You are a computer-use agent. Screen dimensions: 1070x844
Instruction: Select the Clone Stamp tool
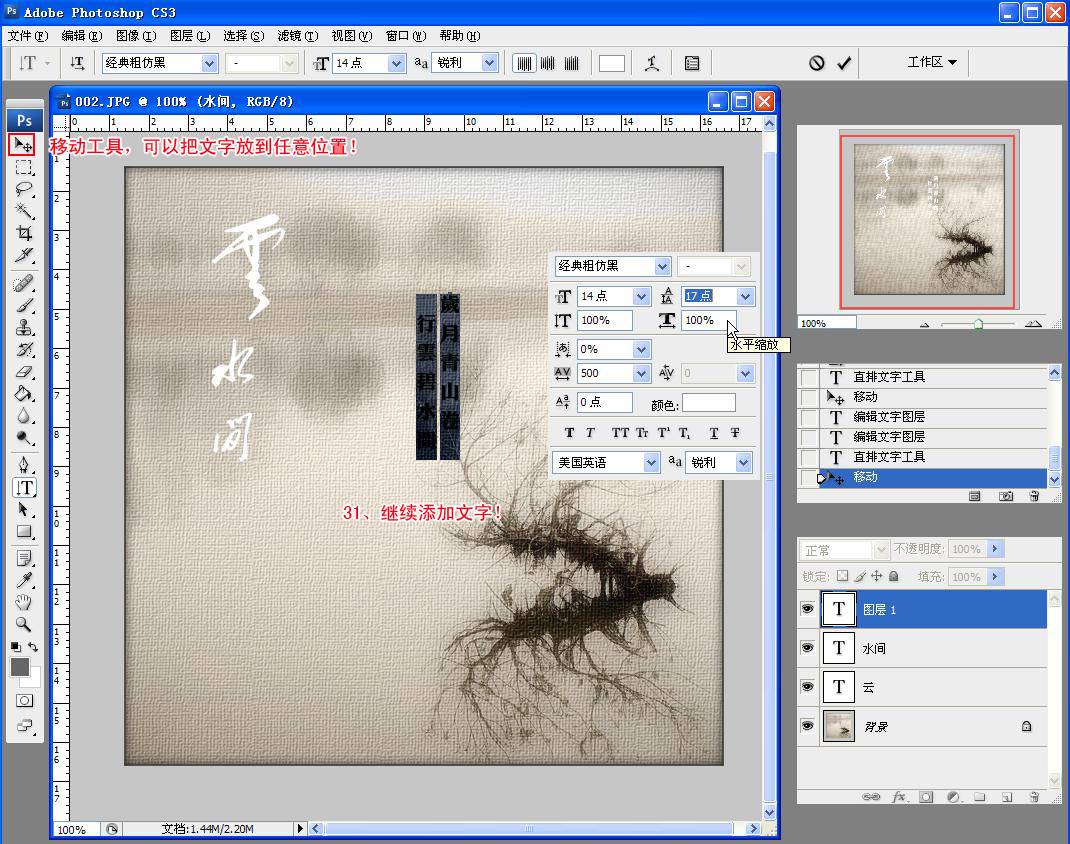24,327
